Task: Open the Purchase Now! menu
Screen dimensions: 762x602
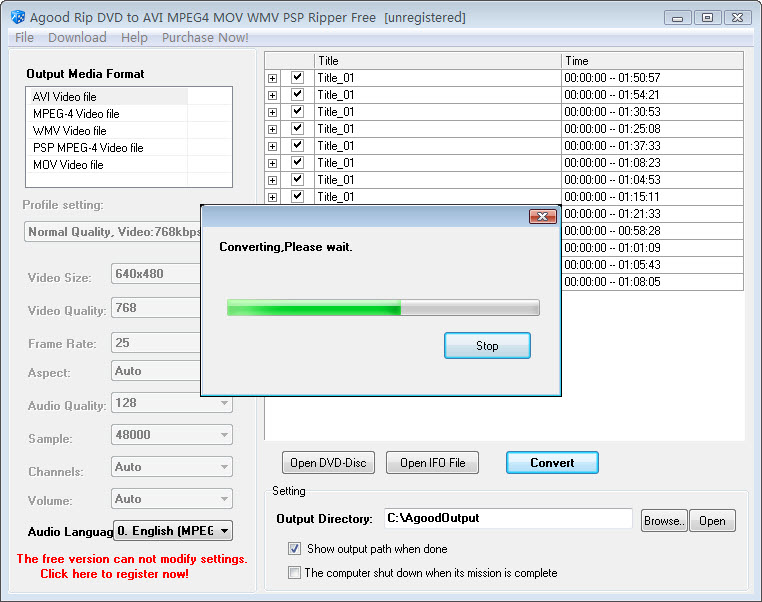Action: (x=205, y=37)
